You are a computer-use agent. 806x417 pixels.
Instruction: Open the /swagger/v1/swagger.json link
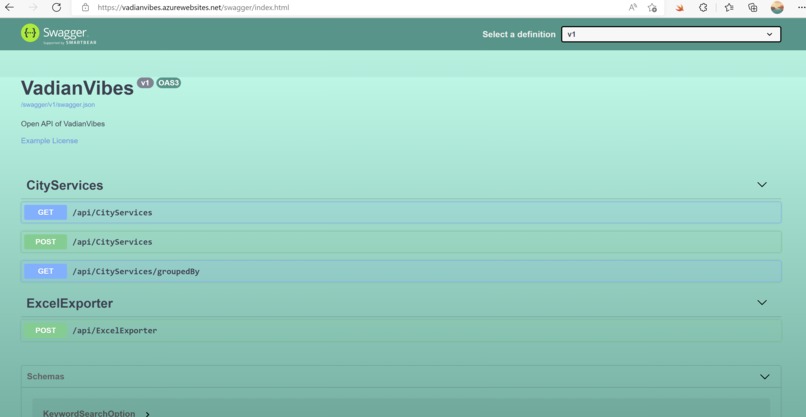click(58, 104)
